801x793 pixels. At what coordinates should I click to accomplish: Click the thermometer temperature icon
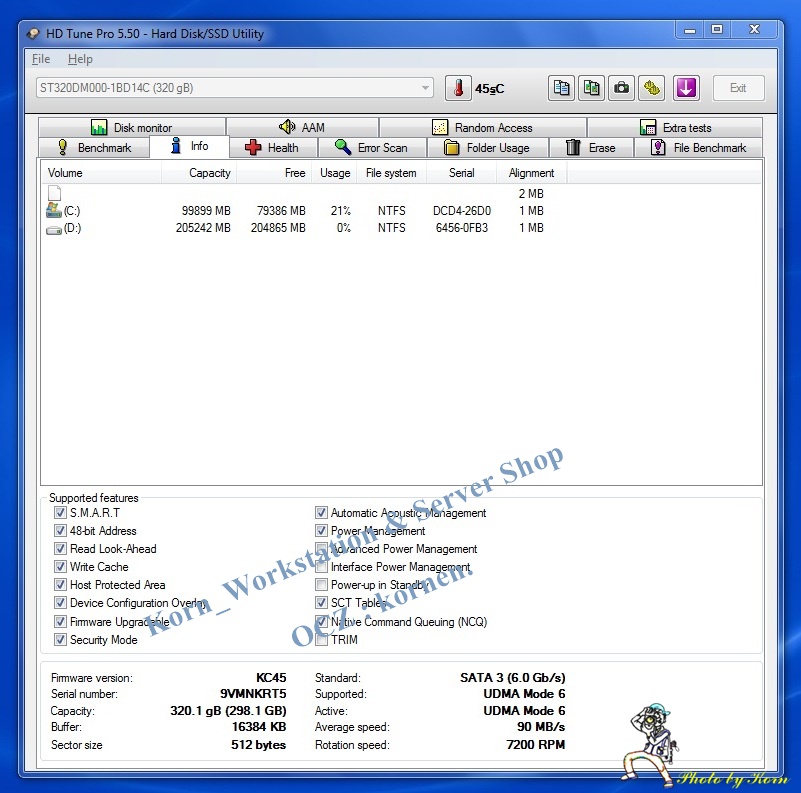458,88
